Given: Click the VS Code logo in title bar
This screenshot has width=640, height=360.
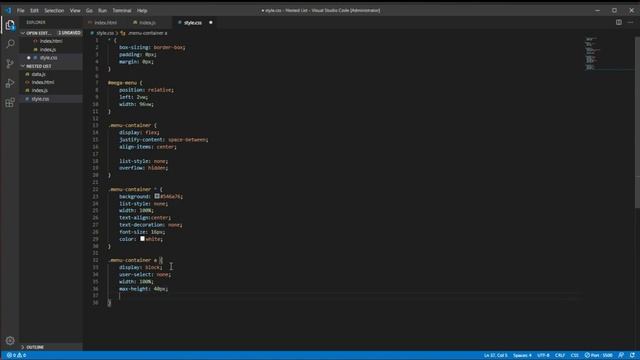Looking at the screenshot, I should [8, 10].
